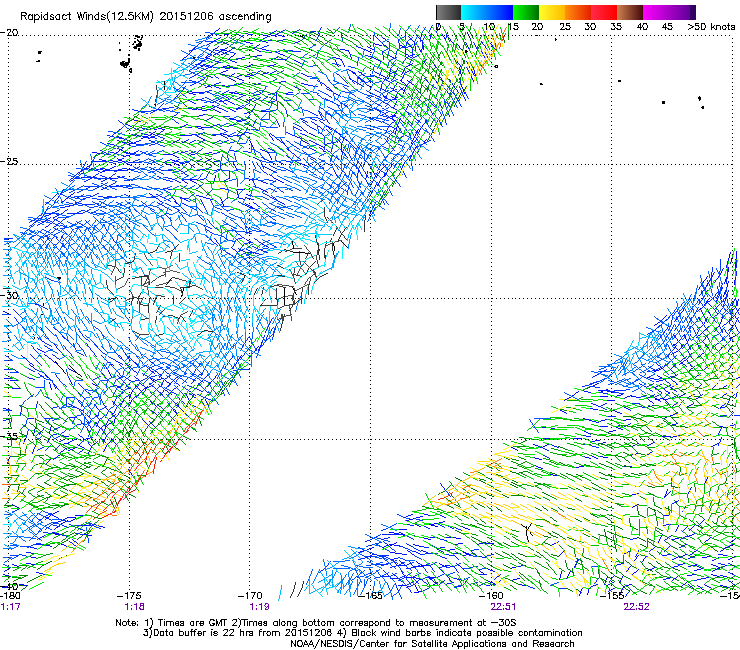The height and width of the screenshot is (650, 740).
Task: Click the -165 longitude axis label
Action: [370, 596]
